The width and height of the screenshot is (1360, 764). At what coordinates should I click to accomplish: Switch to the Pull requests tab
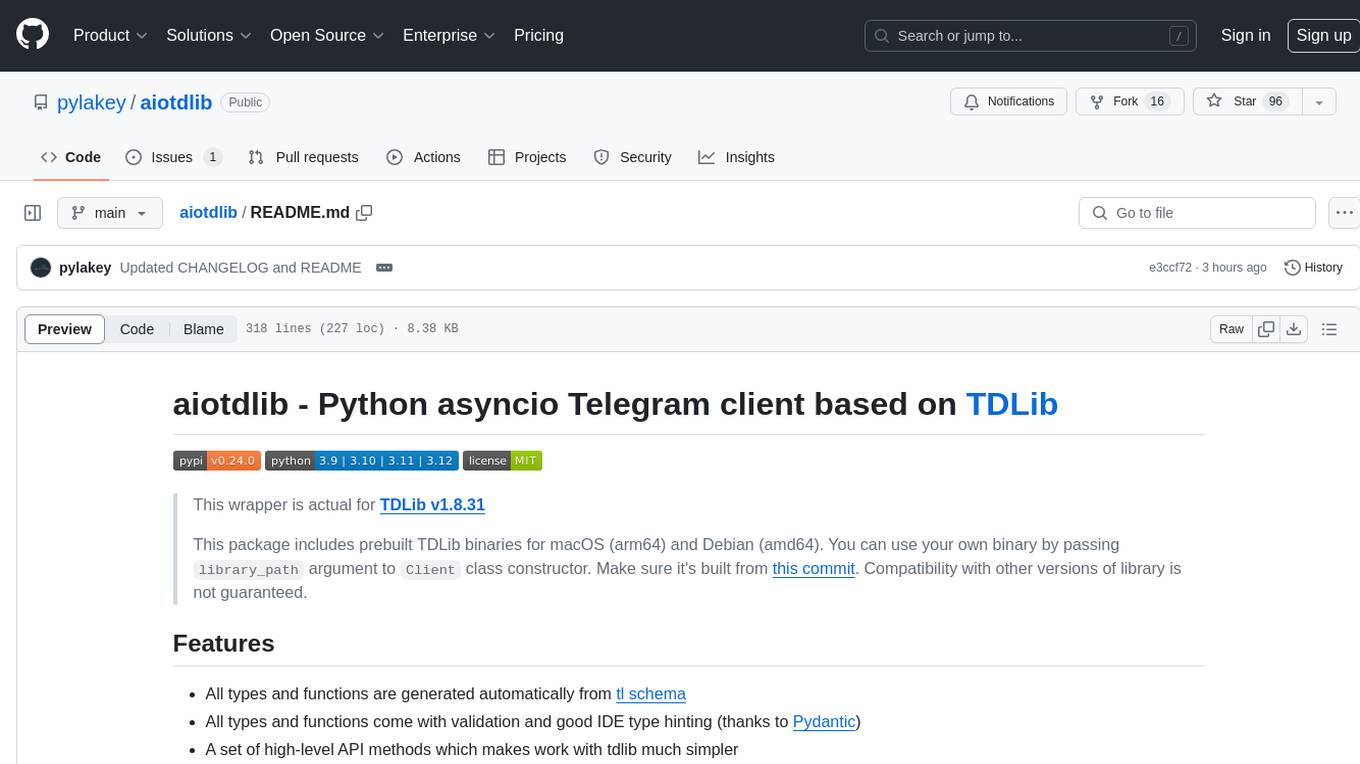click(x=303, y=157)
